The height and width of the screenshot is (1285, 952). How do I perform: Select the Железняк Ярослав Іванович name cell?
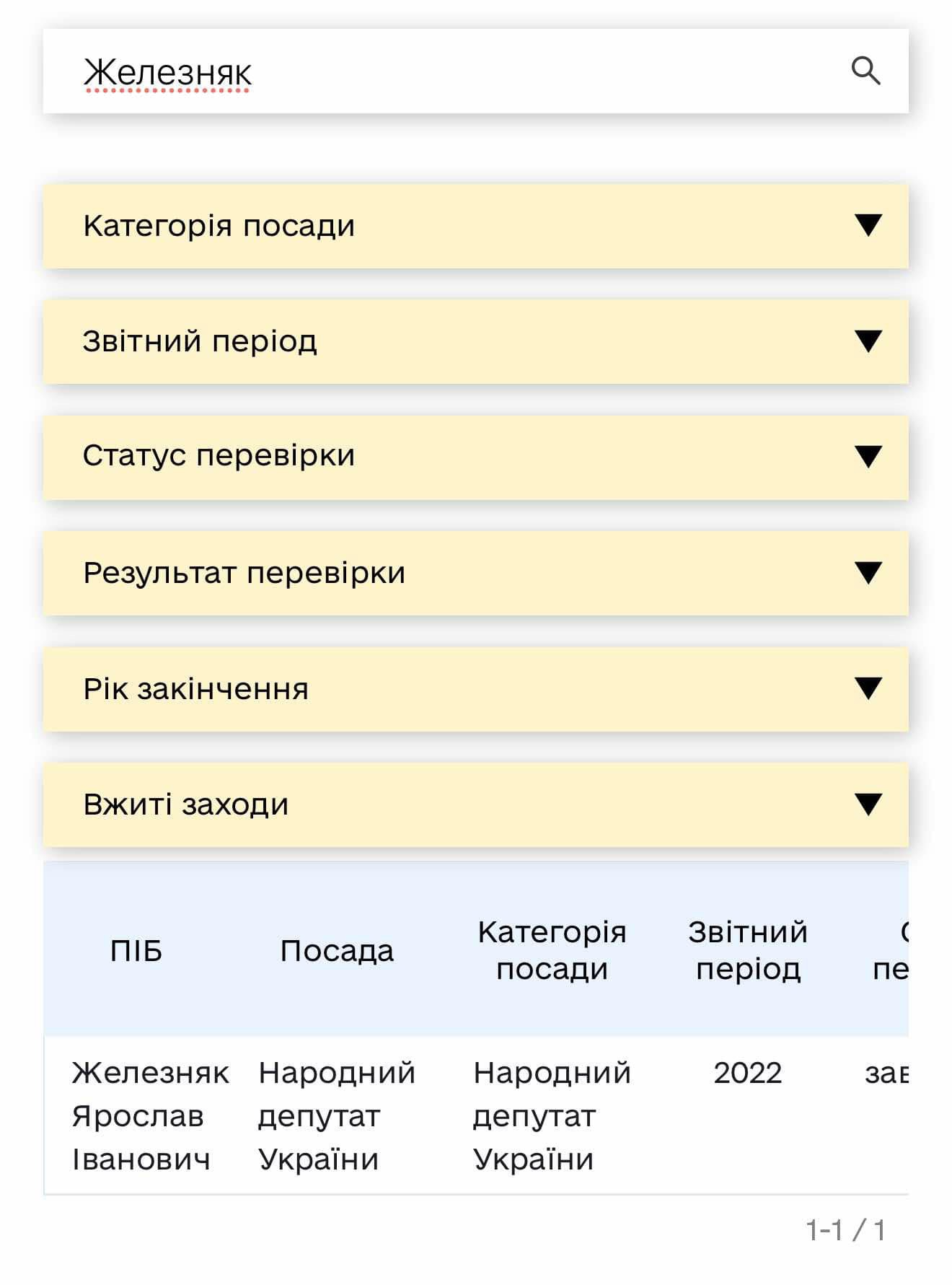click(150, 1115)
